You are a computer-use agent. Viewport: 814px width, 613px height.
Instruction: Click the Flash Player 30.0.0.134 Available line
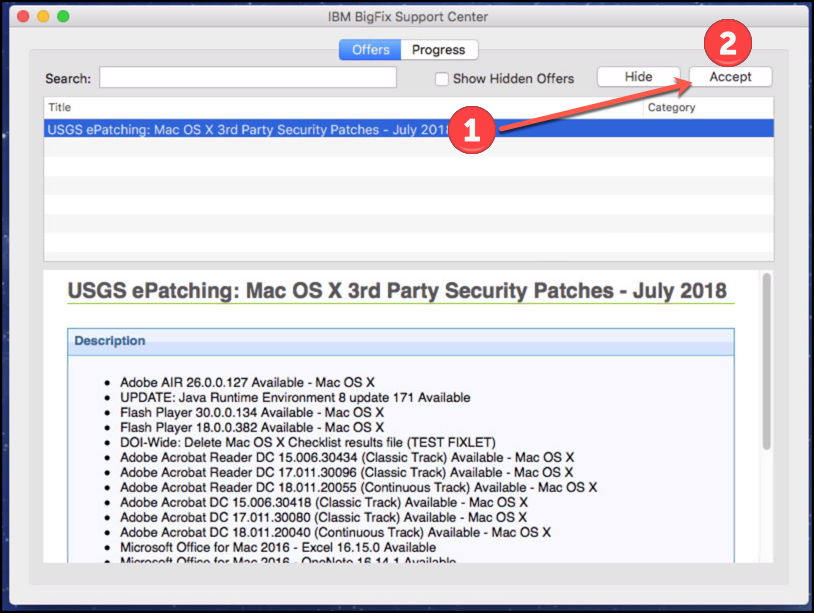pos(252,413)
